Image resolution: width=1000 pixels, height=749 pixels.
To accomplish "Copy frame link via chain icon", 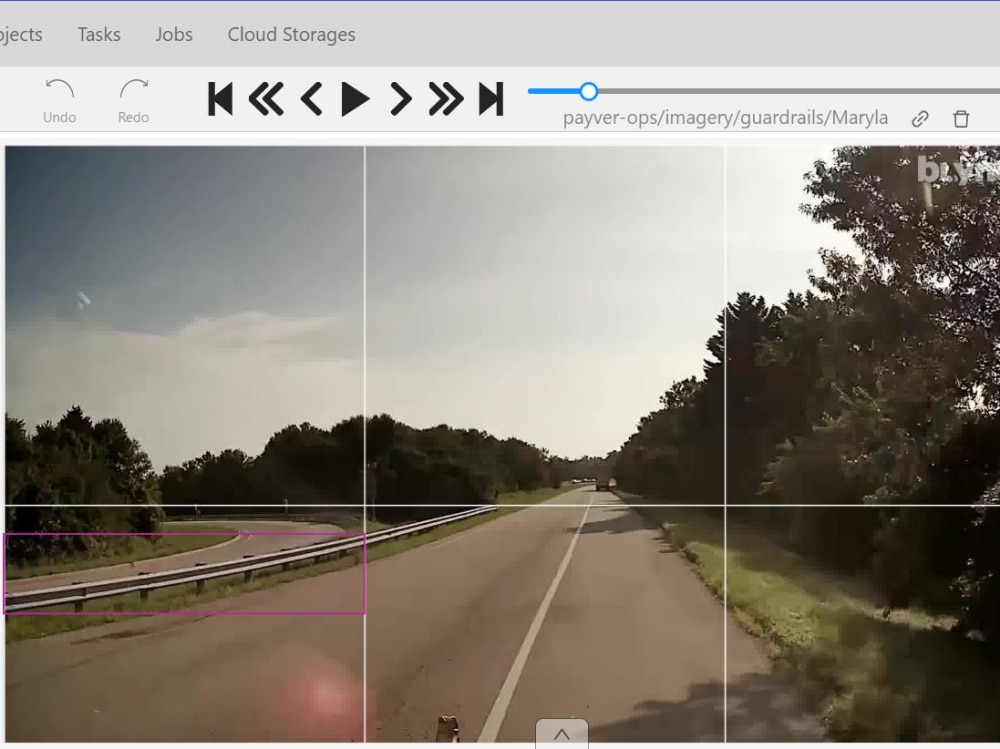I will point(920,119).
